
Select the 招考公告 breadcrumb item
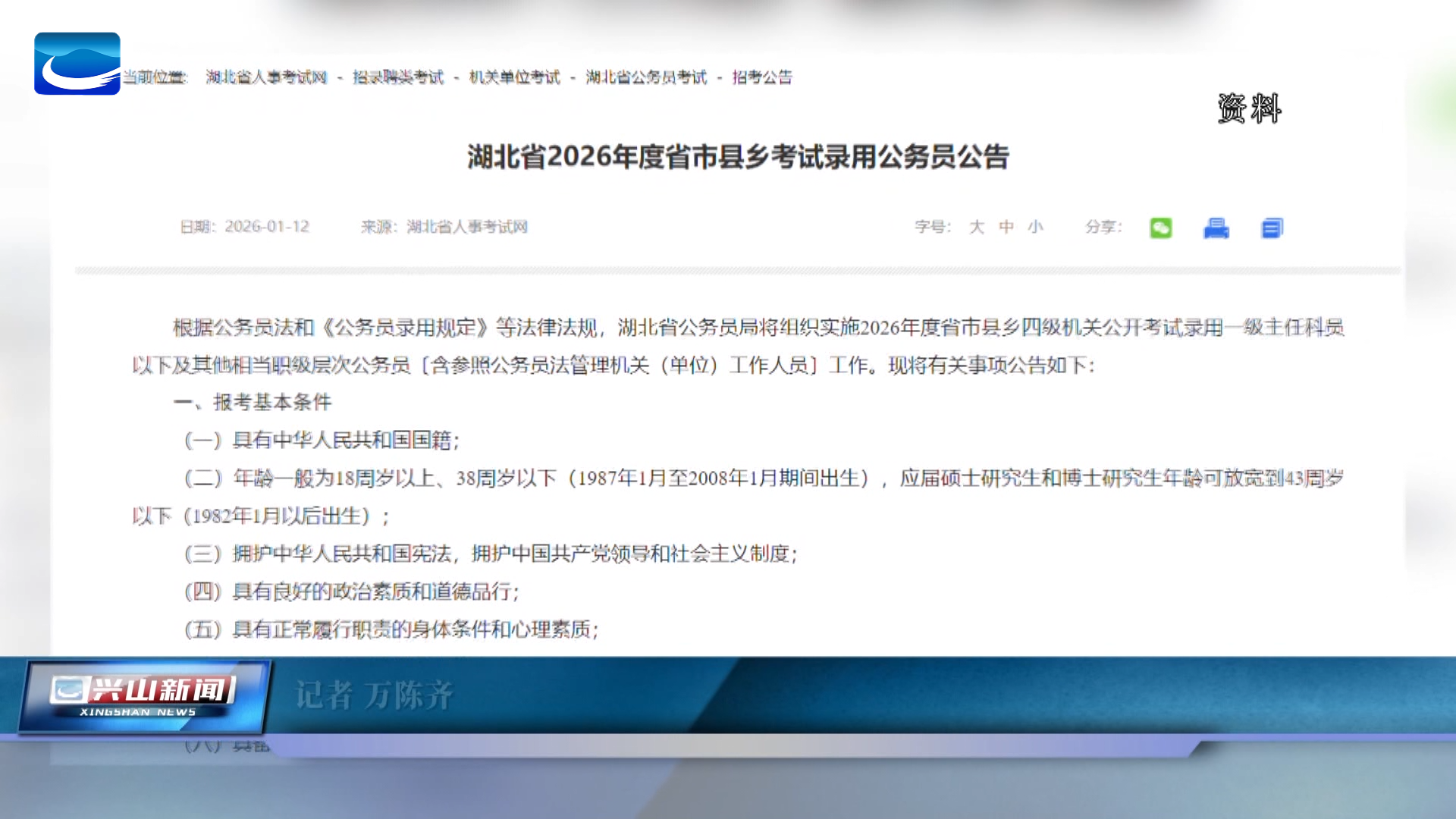pyautogui.click(x=762, y=77)
